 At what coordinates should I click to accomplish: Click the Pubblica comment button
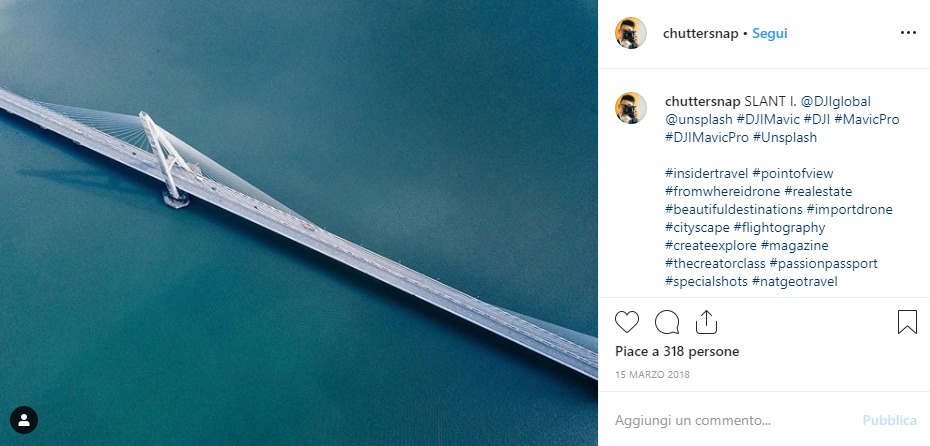point(889,420)
